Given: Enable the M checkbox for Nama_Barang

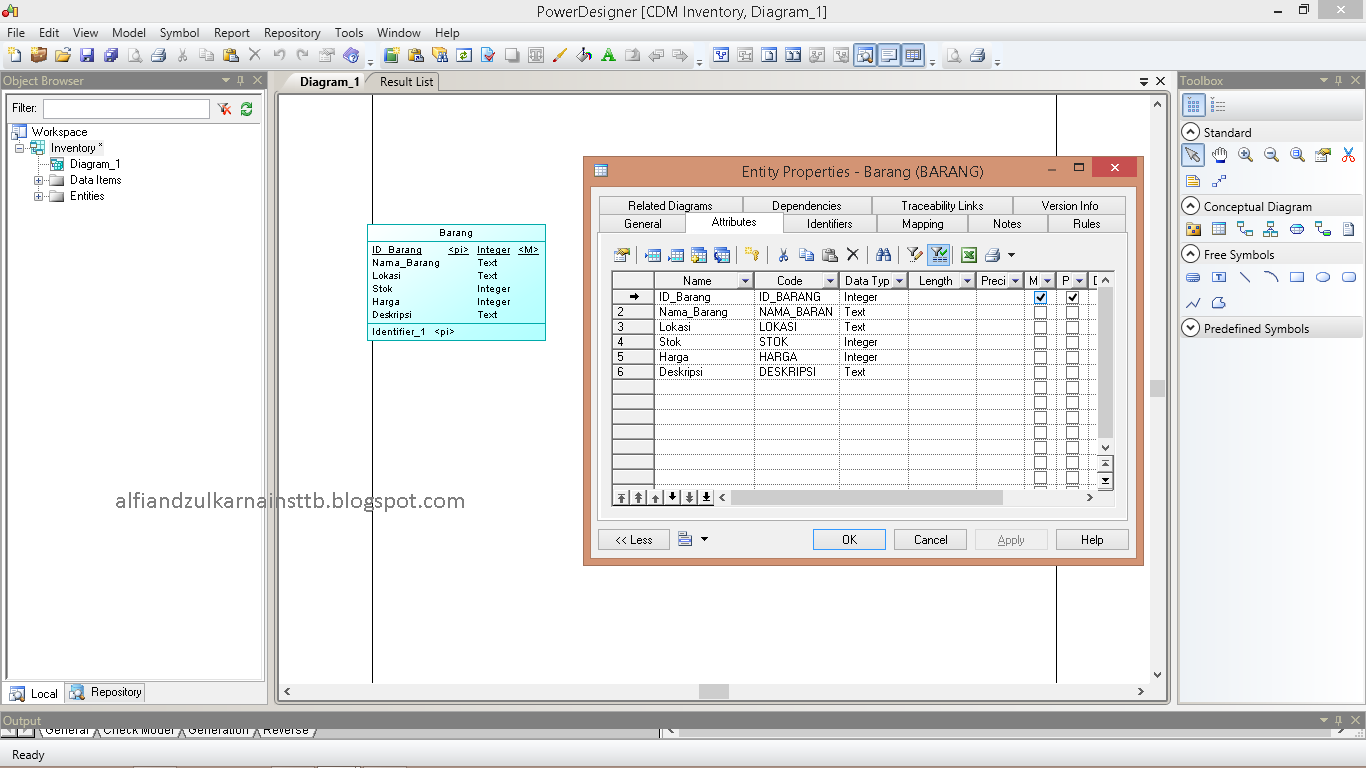Looking at the screenshot, I should [x=1040, y=311].
